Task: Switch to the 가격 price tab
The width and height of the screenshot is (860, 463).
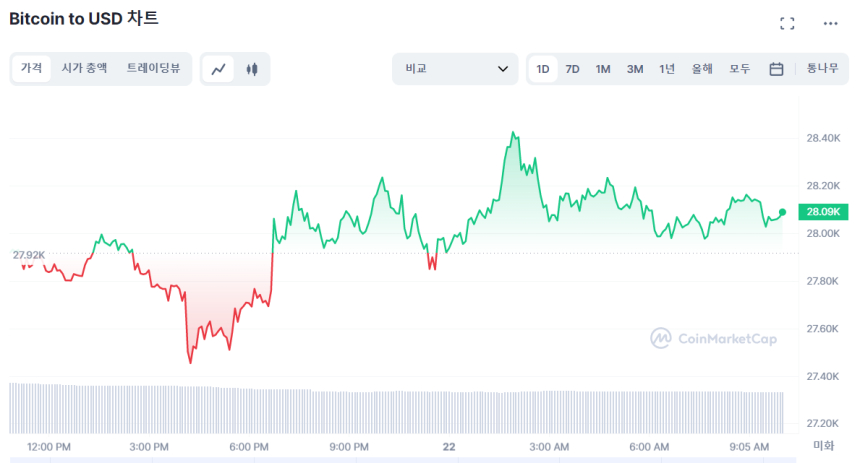Action: click(x=31, y=68)
